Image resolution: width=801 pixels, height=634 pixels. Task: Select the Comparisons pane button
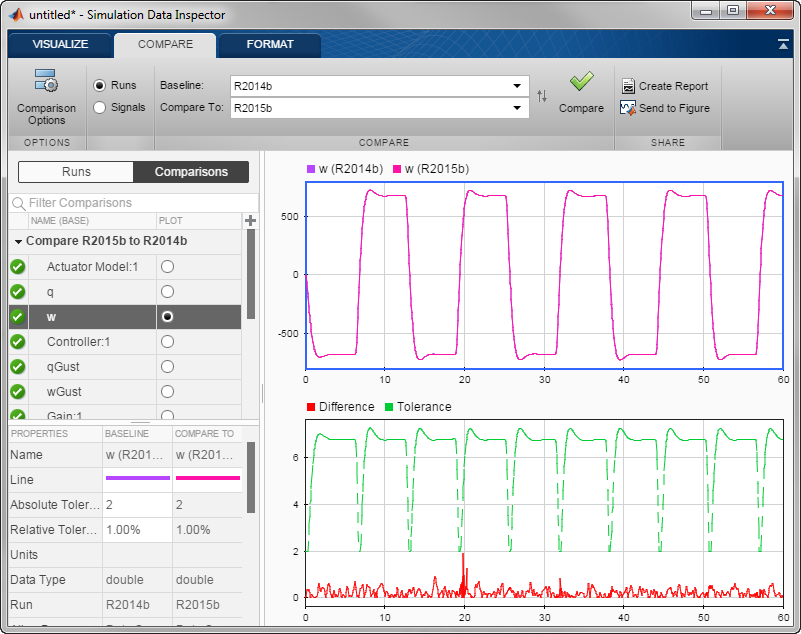(191, 172)
